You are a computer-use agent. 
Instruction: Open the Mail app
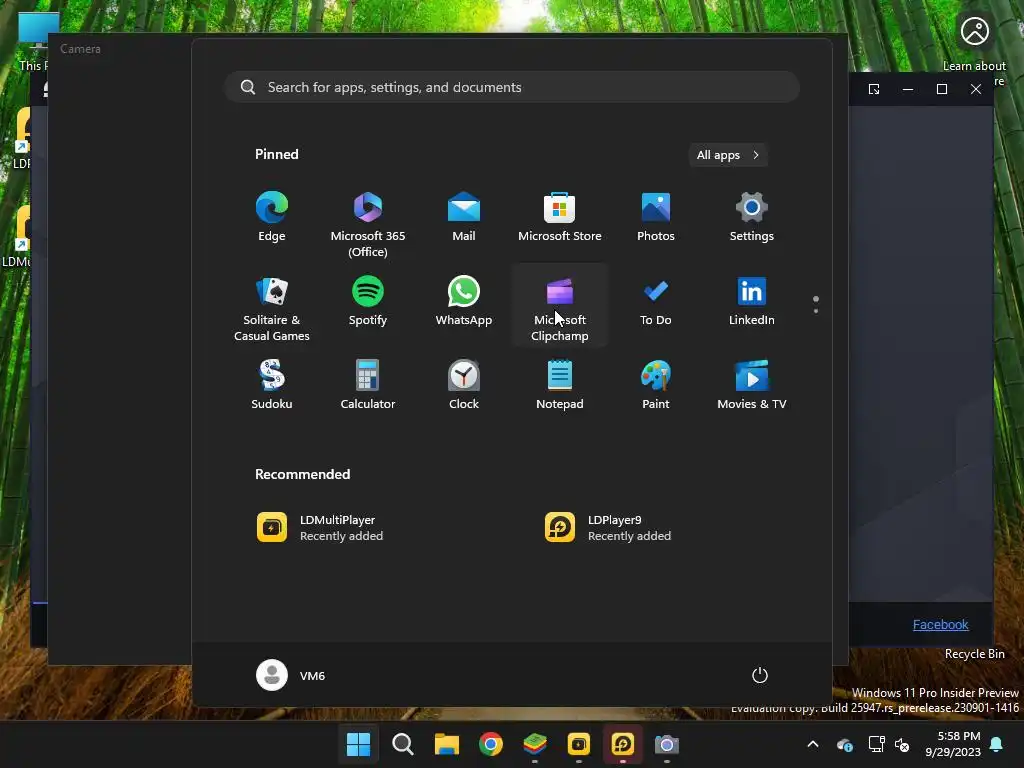click(464, 217)
